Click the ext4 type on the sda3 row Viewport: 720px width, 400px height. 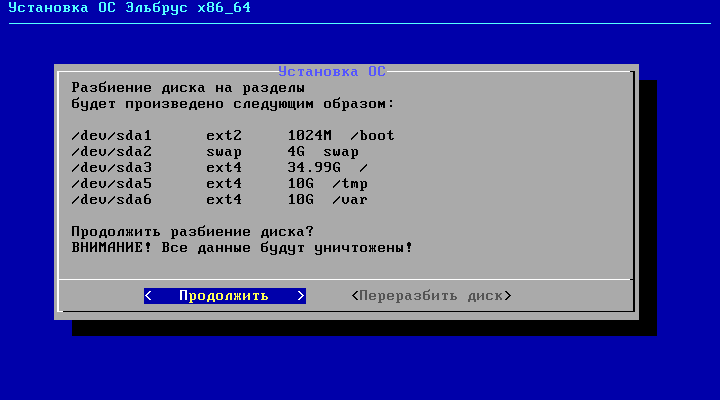[x=224, y=168]
